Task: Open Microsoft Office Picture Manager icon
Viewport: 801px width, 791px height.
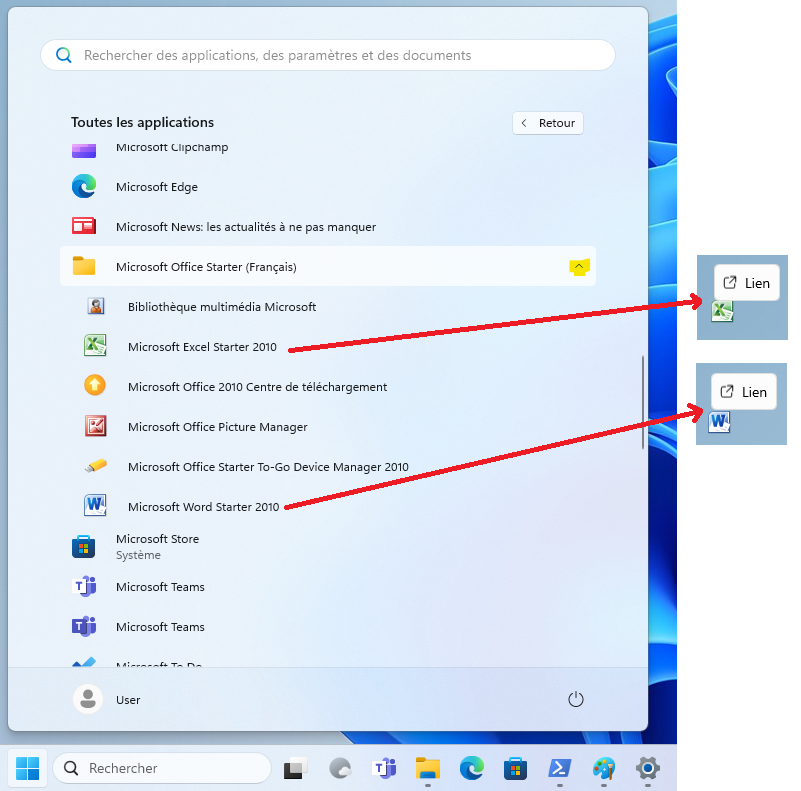Action: click(96, 426)
